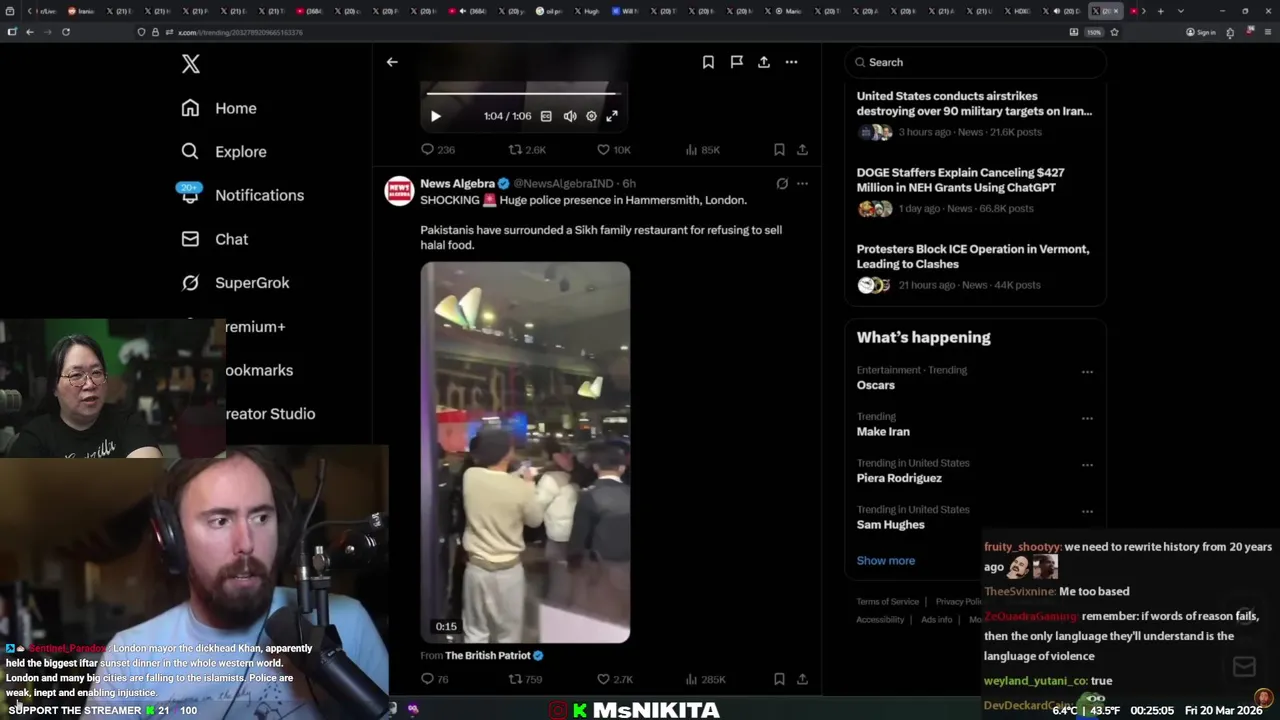
Task: Bookmark the News Algebra post
Action: click(779, 679)
